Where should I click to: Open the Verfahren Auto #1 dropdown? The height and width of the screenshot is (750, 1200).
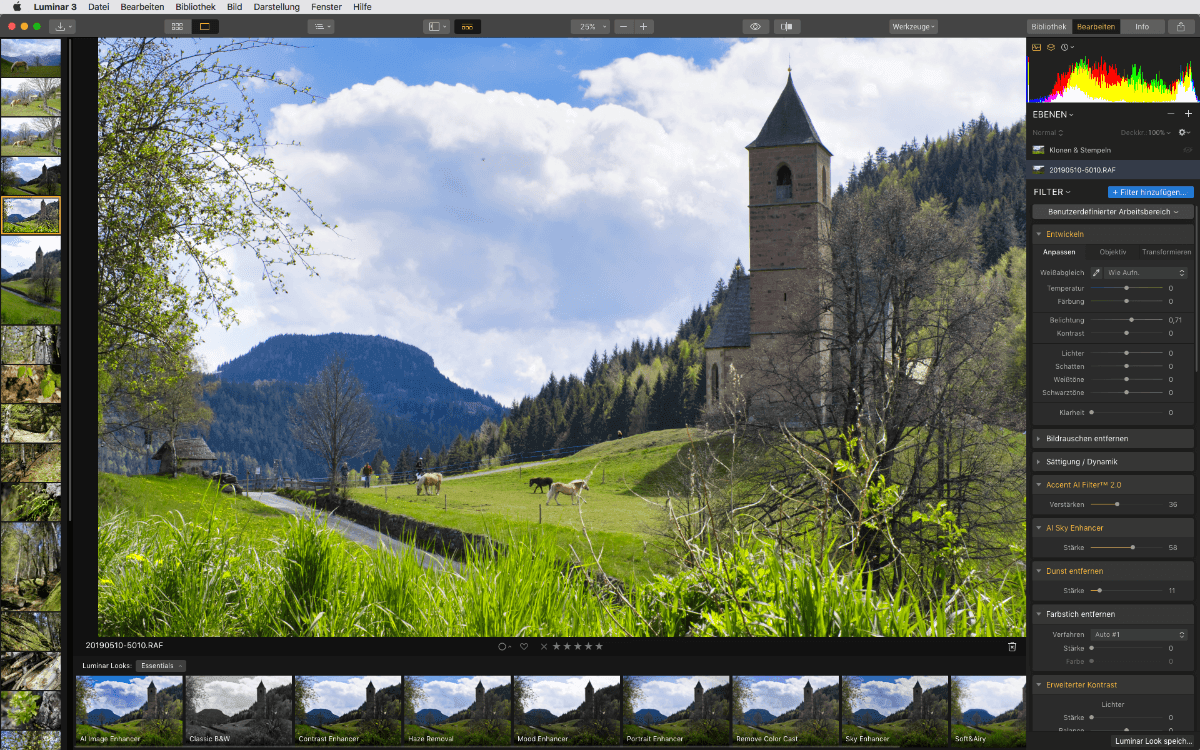[x=1139, y=634]
